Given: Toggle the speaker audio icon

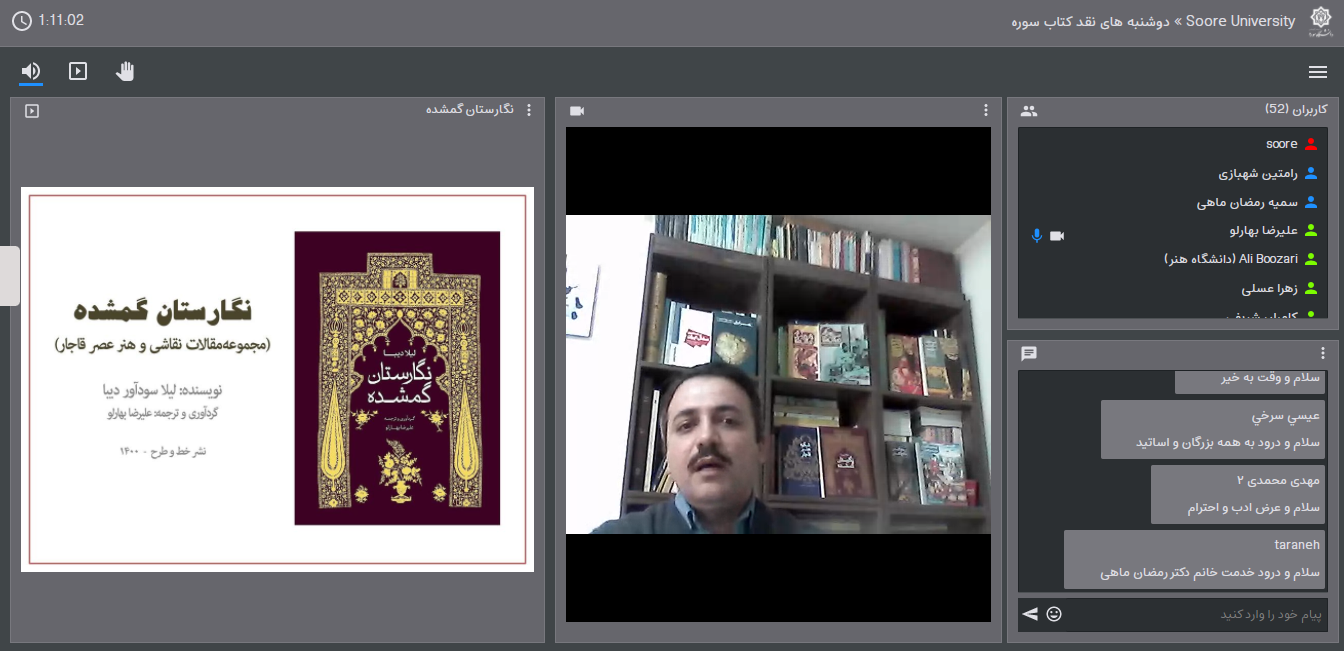Looking at the screenshot, I should tap(31, 71).
